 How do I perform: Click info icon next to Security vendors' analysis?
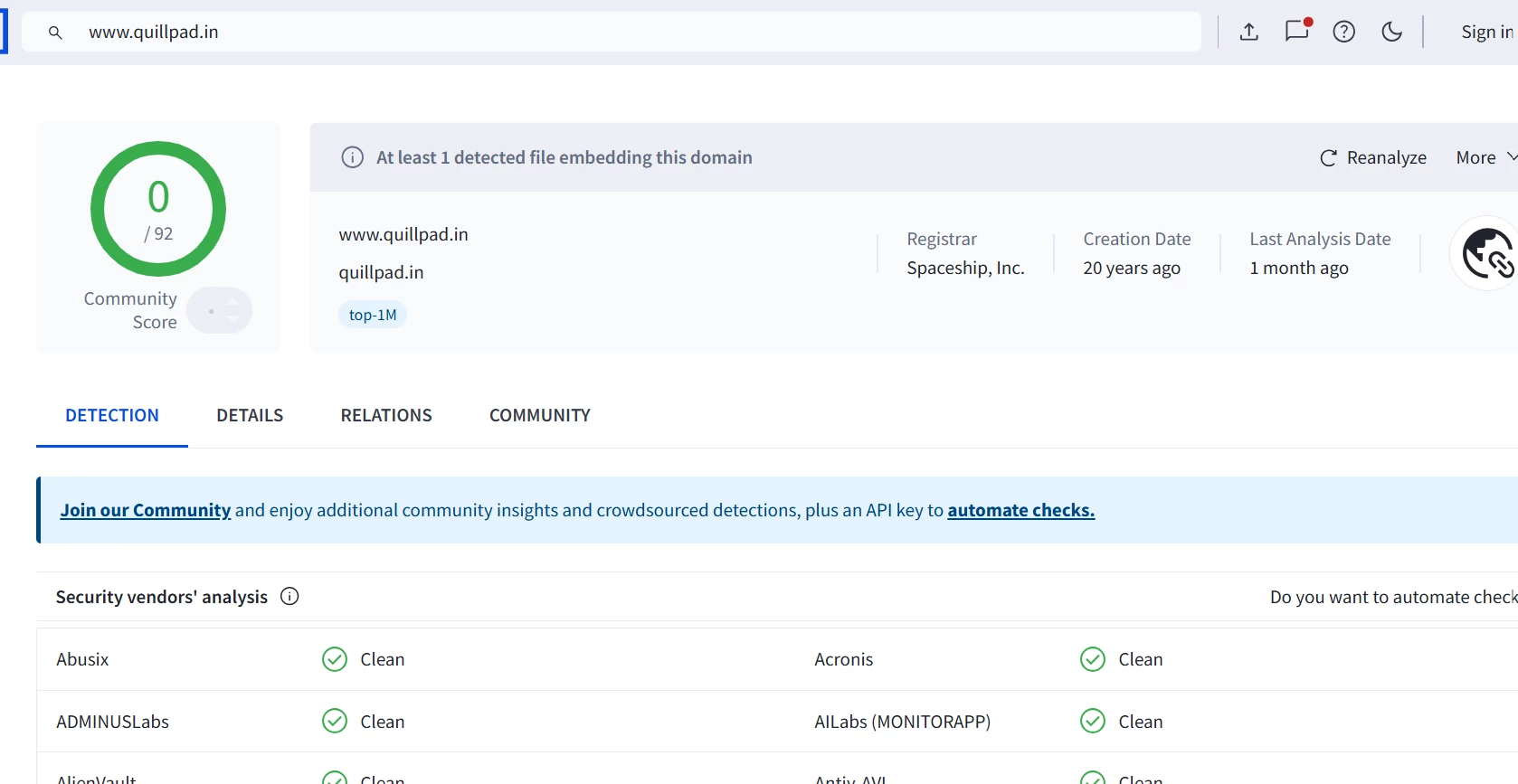tap(289, 596)
